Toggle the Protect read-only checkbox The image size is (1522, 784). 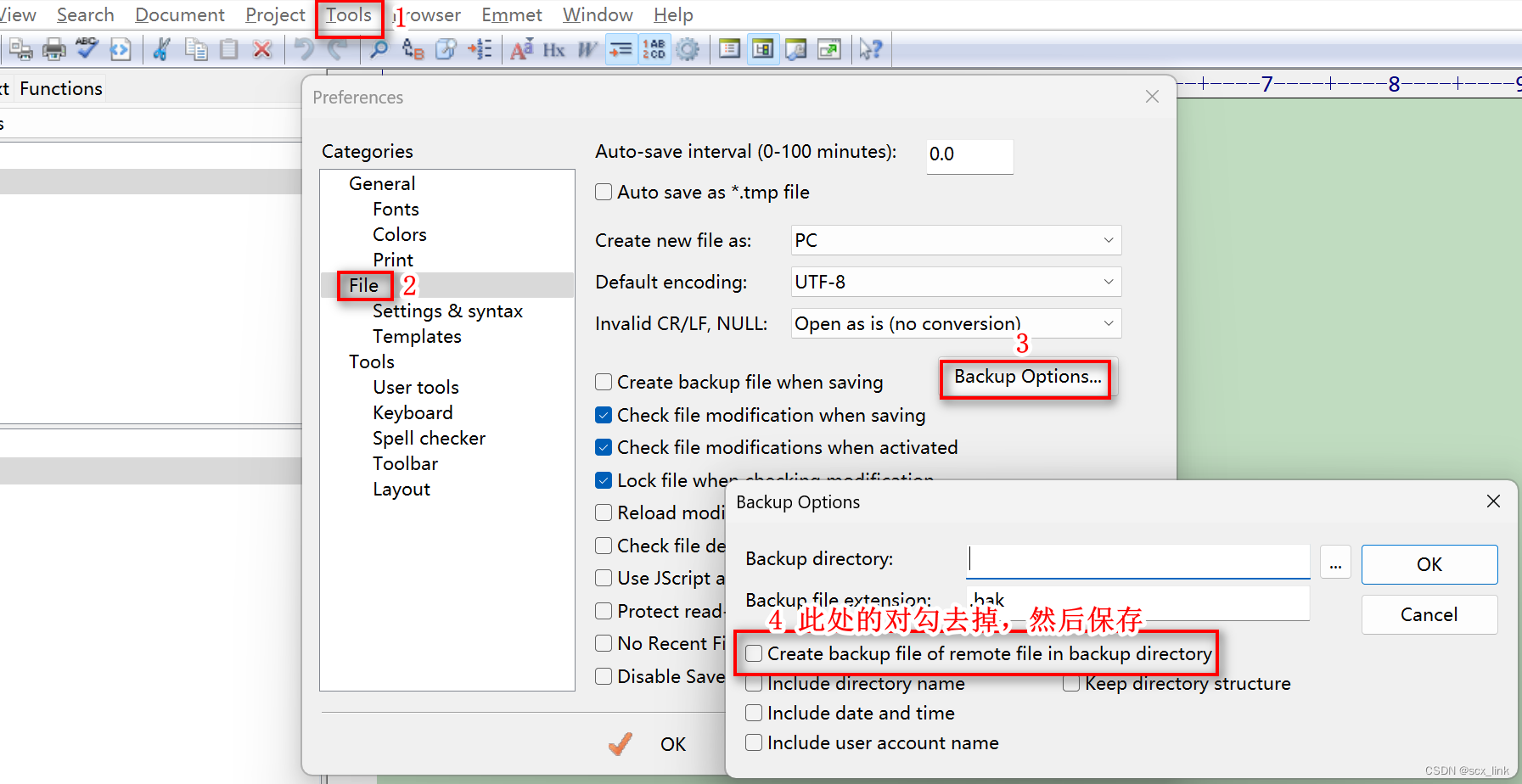[x=604, y=611]
